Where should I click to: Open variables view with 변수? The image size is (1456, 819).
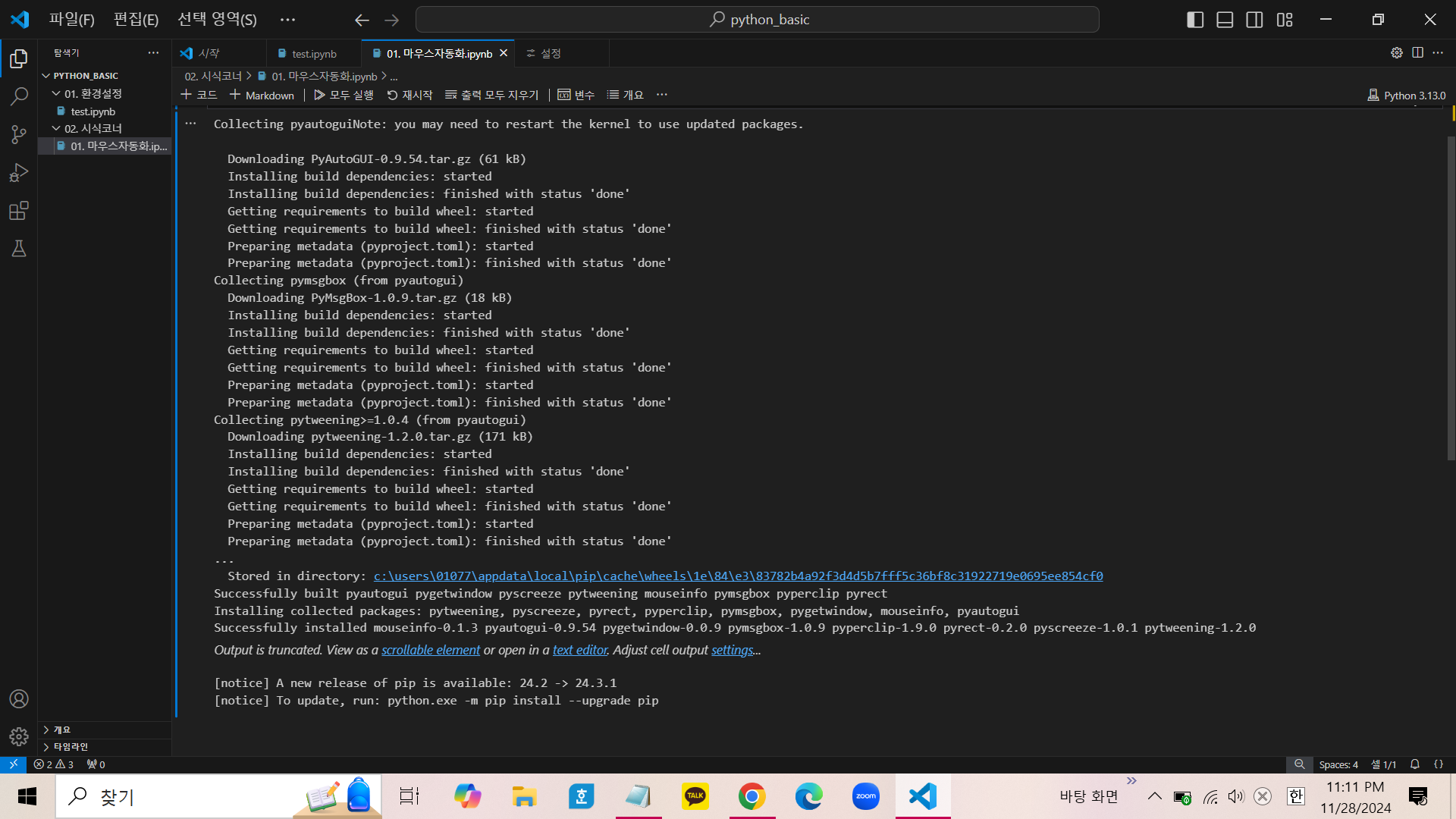point(576,95)
